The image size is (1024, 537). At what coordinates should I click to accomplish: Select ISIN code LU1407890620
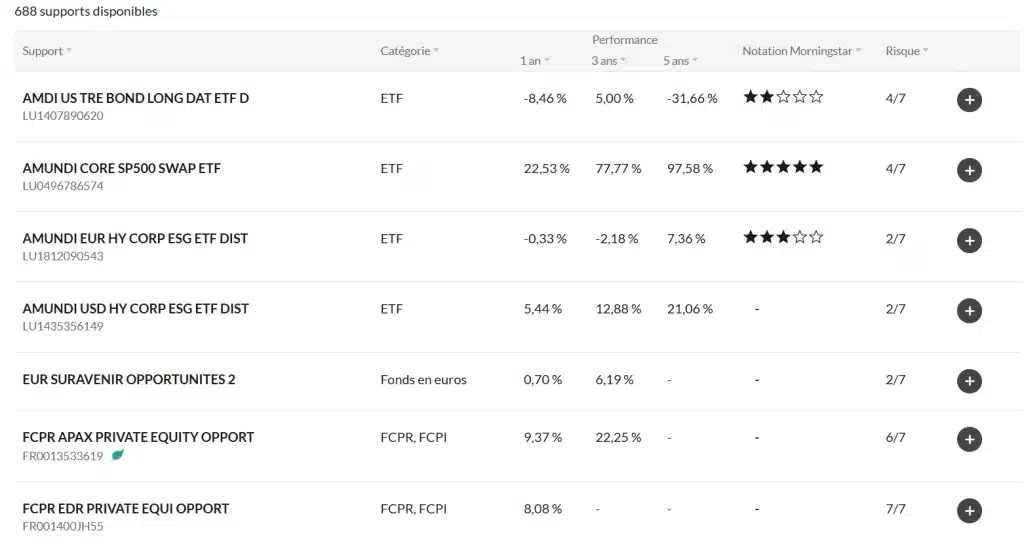click(63, 116)
